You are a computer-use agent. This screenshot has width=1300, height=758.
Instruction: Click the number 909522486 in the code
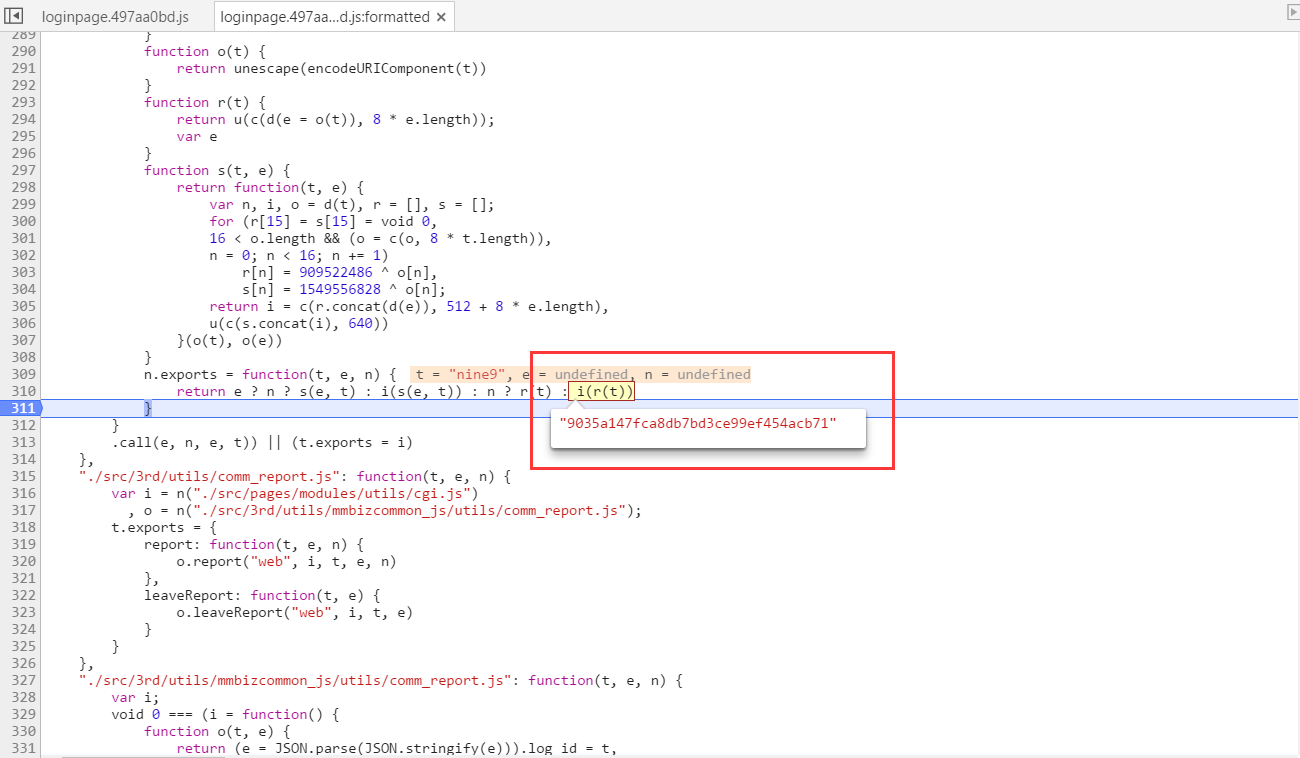point(334,272)
